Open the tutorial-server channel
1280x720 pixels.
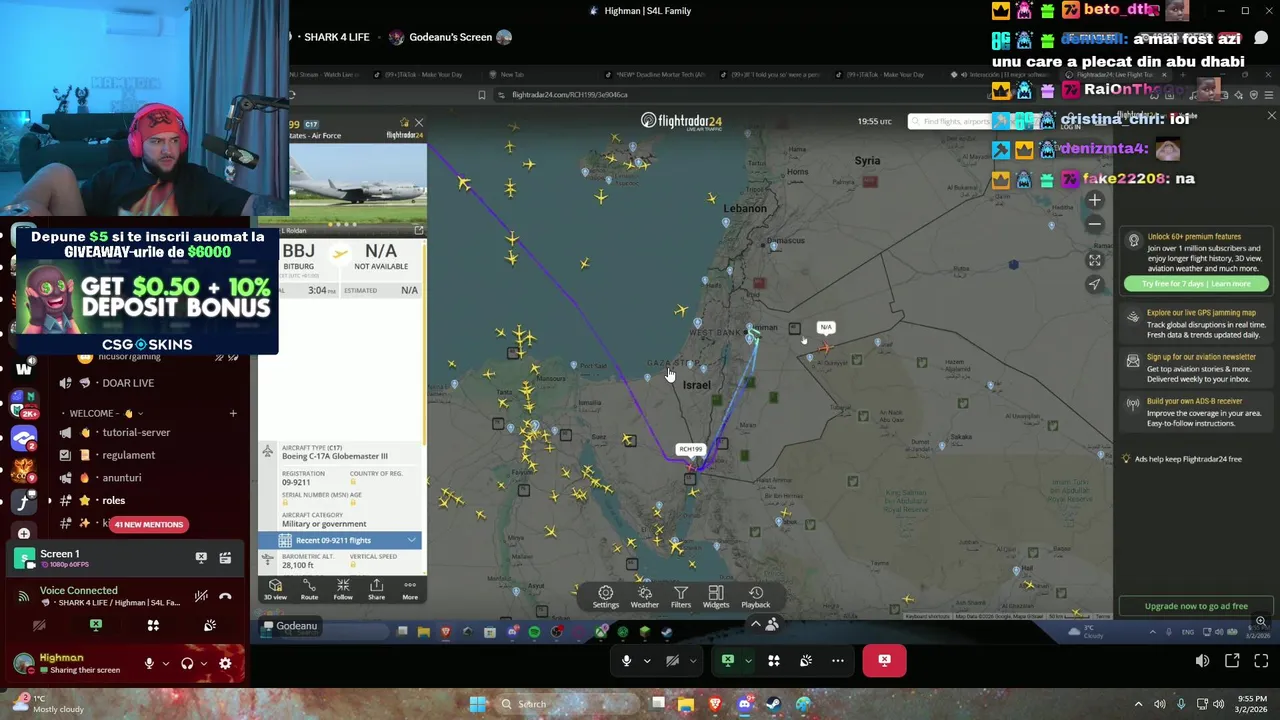click(x=136, y=432)
